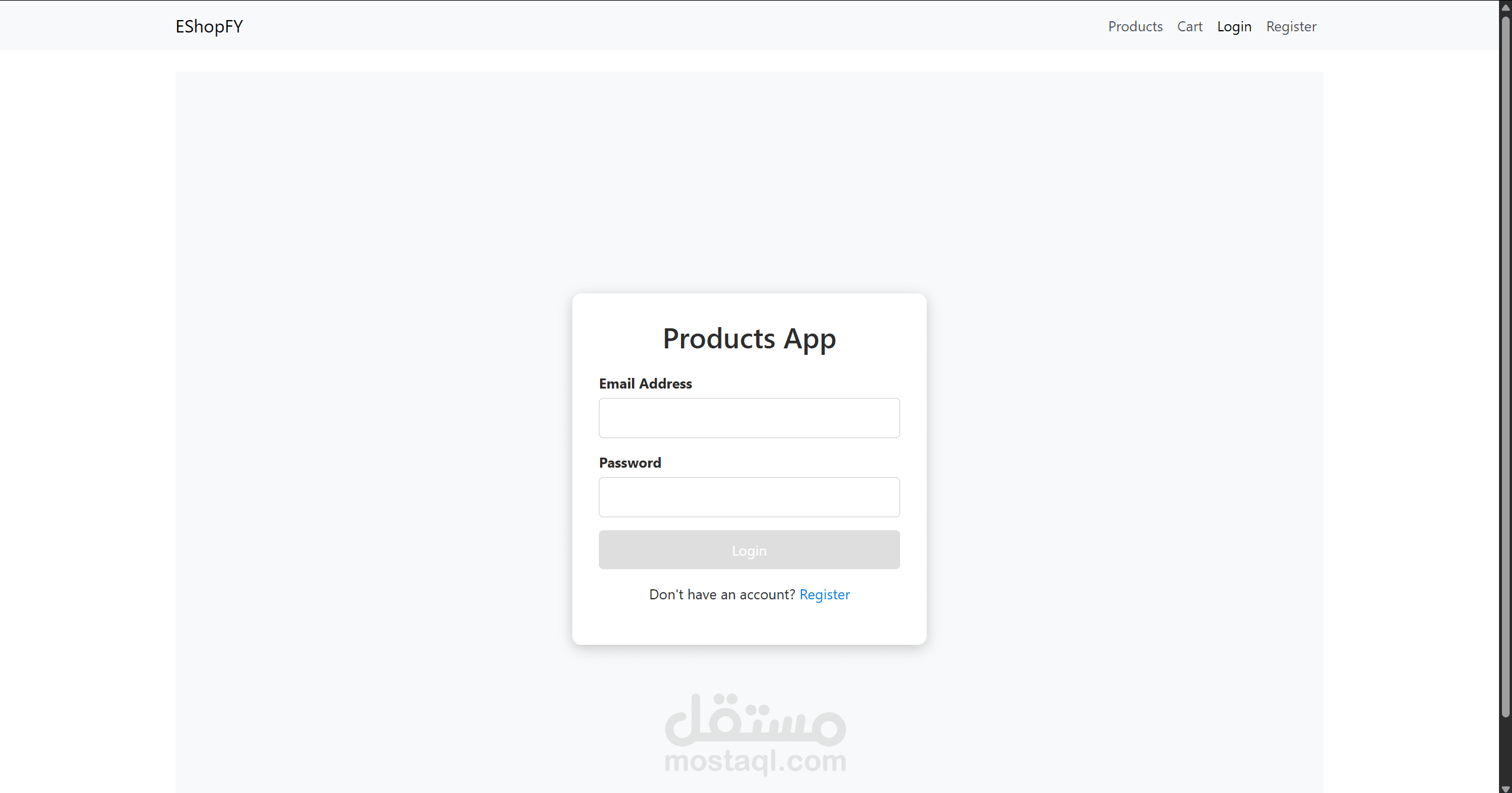The width and height of the screenshot is (1512, 793).
Task: Go to Cart in the navbar
Action: pos(1190,27)
